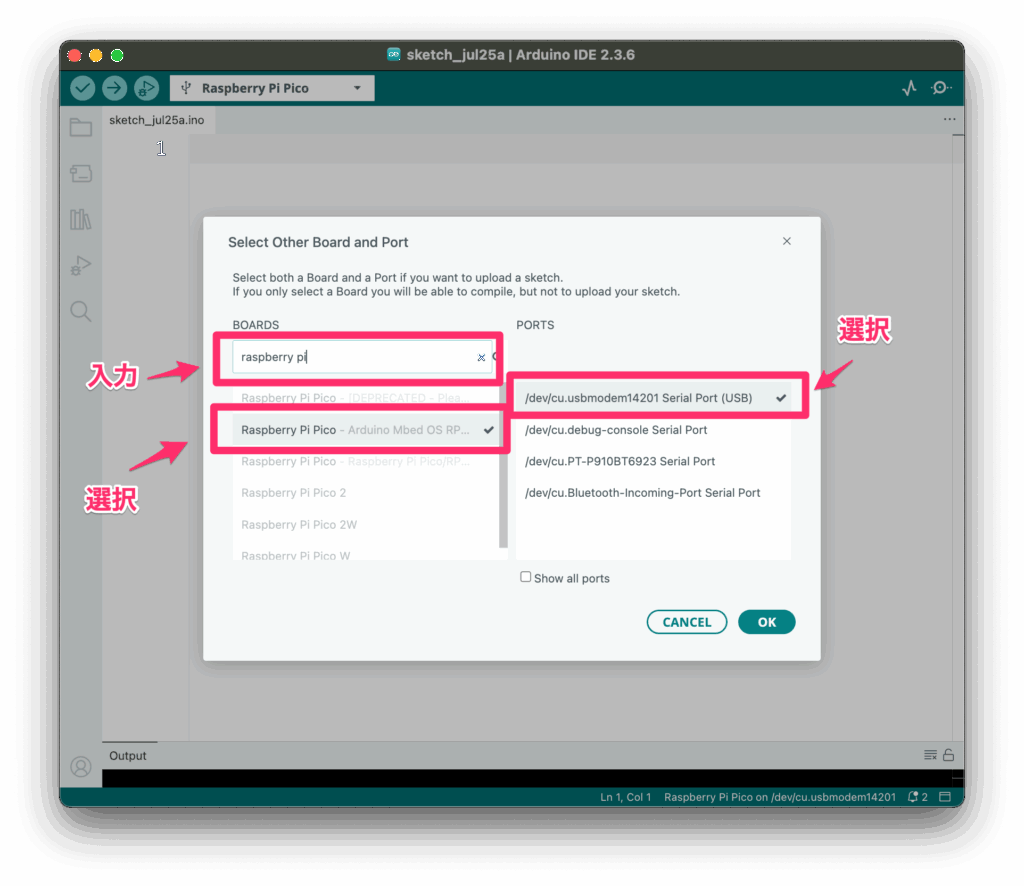Clear the board search text
Image resolution: width=1024 pixels, height=886 pixels.
pyautogui.click(x=481, y=358)
